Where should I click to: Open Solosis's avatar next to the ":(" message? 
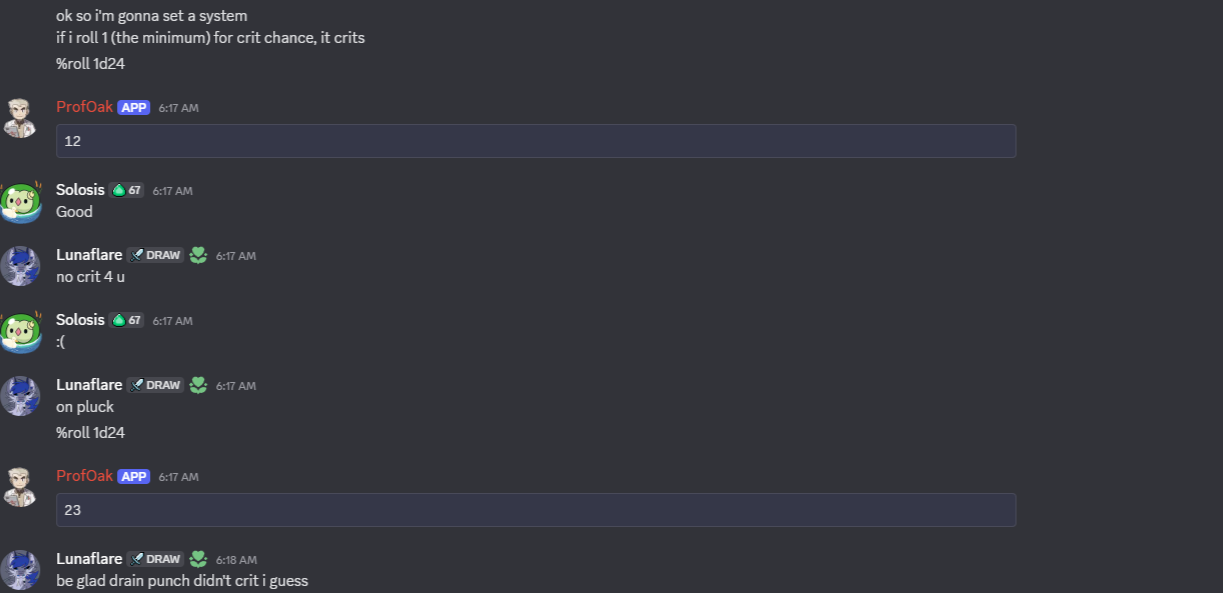[x=20, y=331]
